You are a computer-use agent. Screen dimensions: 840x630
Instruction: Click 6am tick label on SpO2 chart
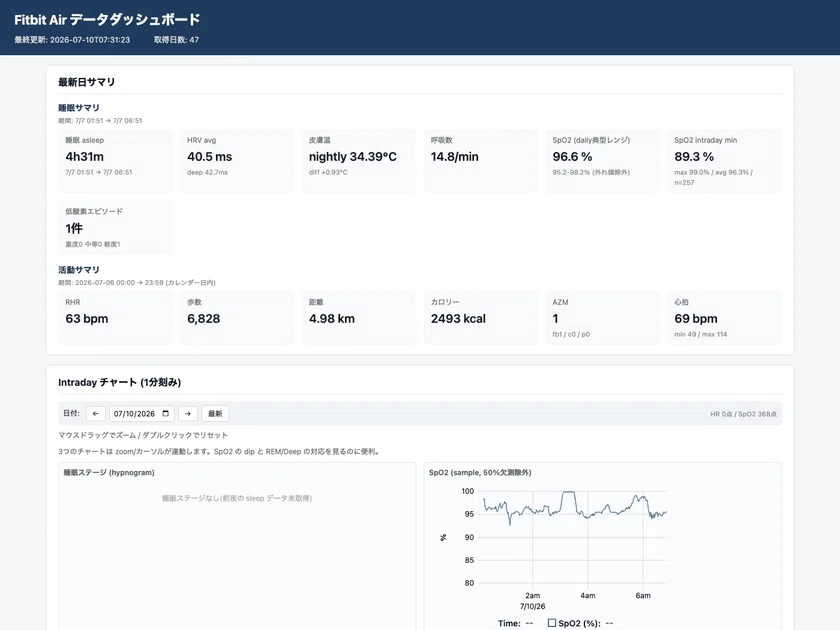(x=643, y=595)
